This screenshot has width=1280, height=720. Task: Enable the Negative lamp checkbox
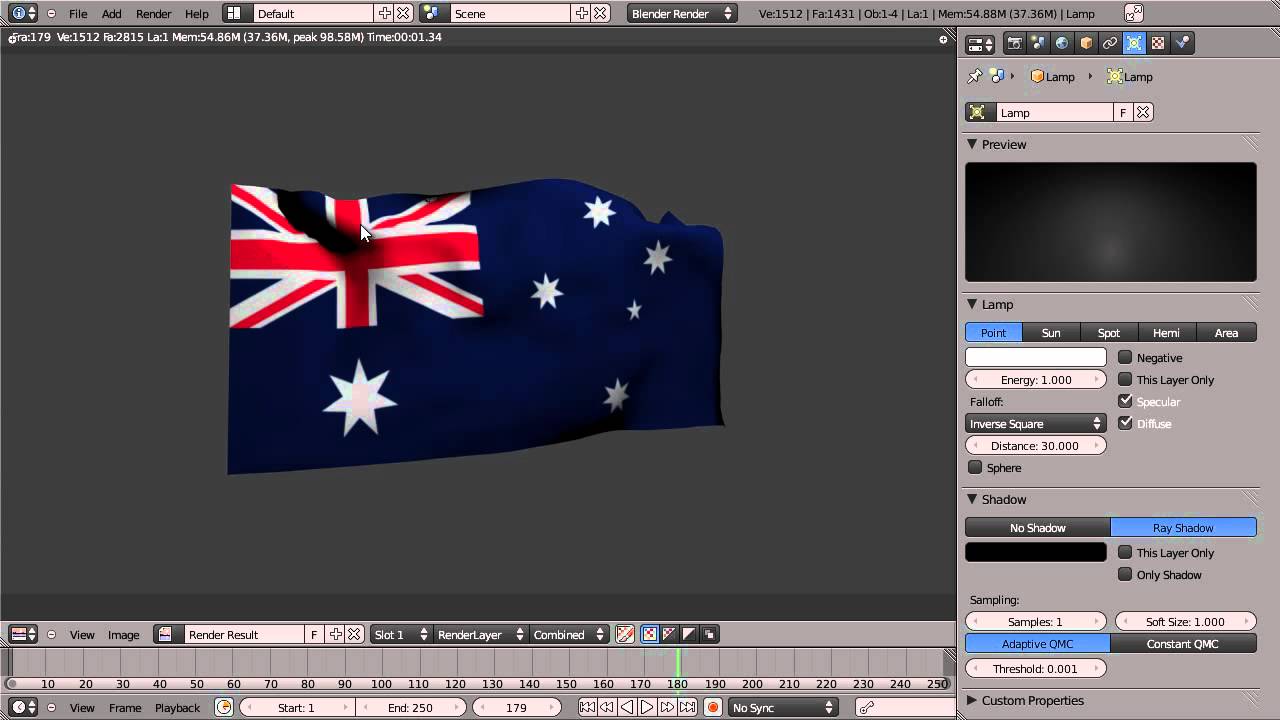[x=1125, y=357]
